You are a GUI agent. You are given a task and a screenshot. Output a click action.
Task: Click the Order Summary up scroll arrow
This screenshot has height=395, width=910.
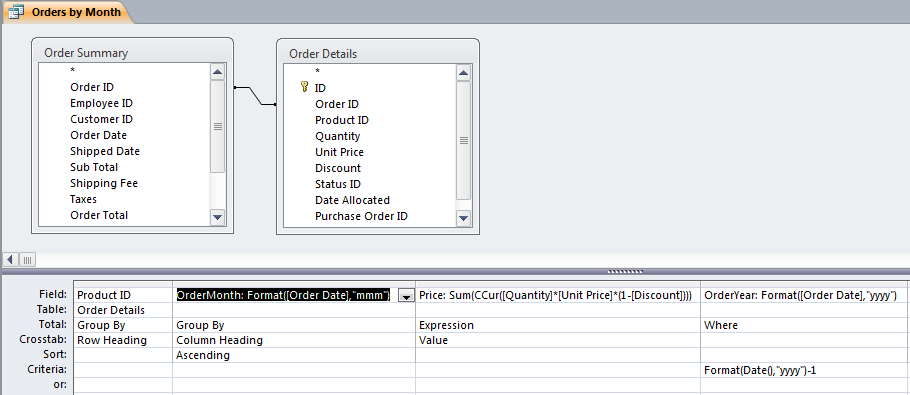[218, 72]
